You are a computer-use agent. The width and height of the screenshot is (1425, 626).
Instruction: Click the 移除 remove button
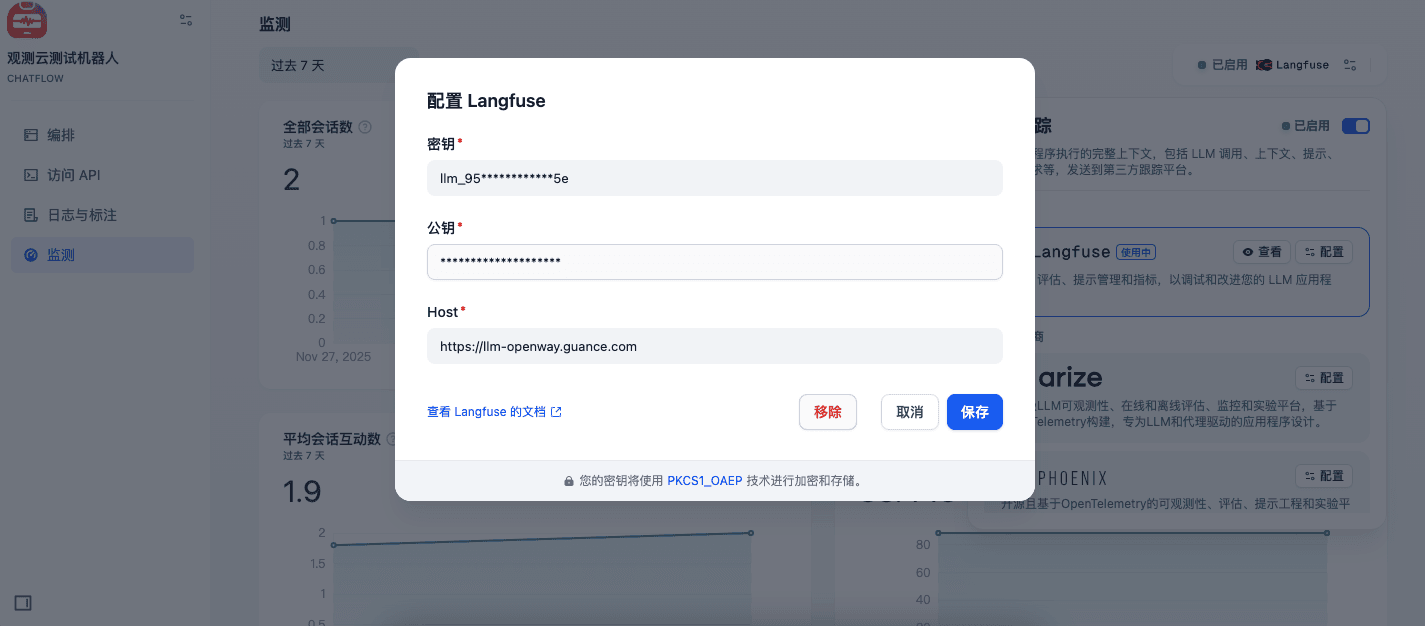[x=828, y=412]
